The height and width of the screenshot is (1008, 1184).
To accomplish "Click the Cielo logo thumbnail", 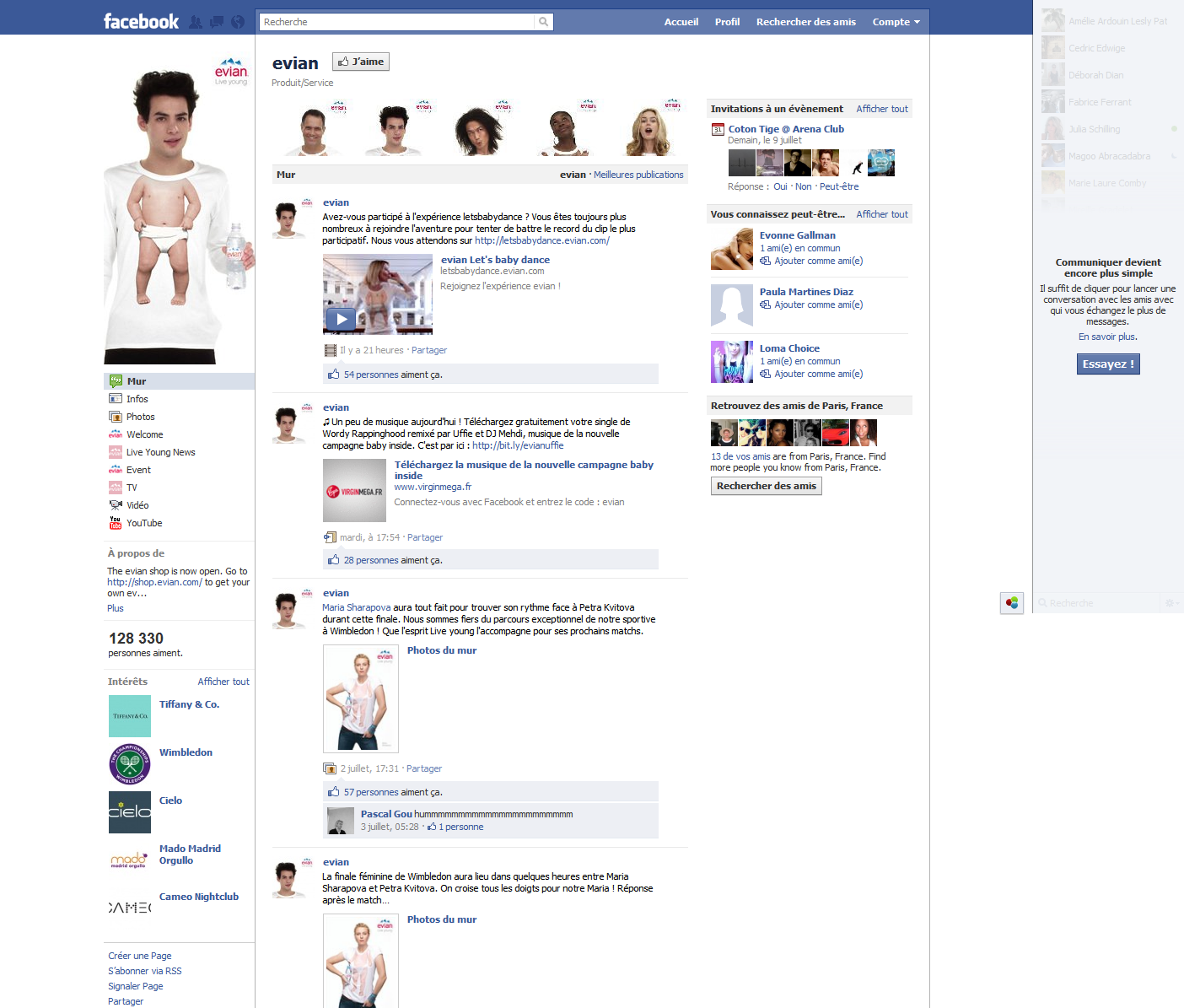I will tap(130, 812).
